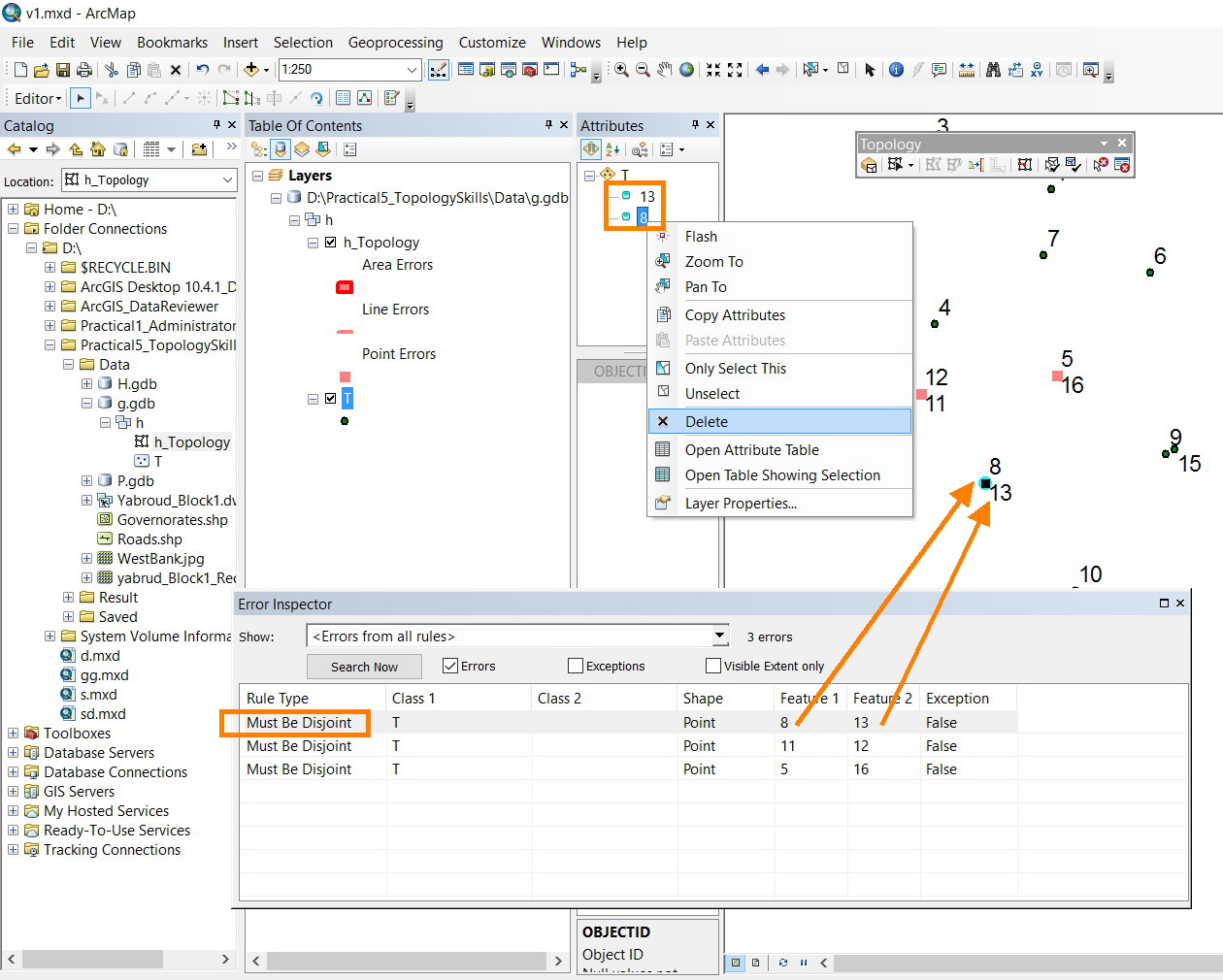Select the Zoom In magnifier tool
Screen dimensions: 1223x980
pyautogui.click(x=621, y=70)
